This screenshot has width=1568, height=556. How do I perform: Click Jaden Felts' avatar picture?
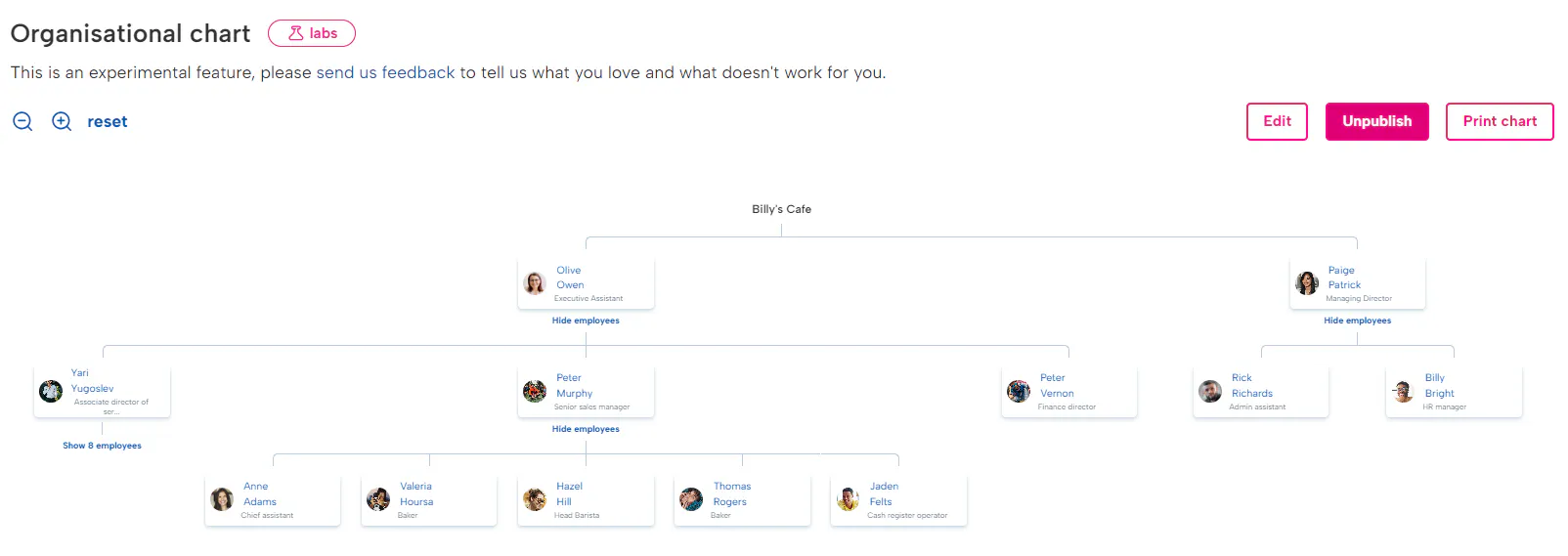tap(848, 499)
